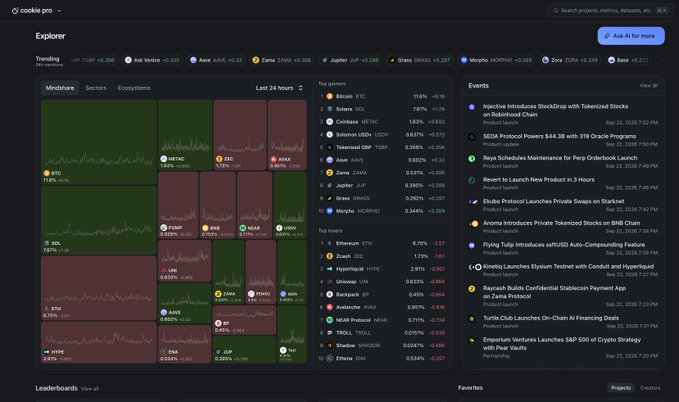Click the Morpho icon in Top gainers
Viewport: 679px width, 402px height.
pos(330,211)
